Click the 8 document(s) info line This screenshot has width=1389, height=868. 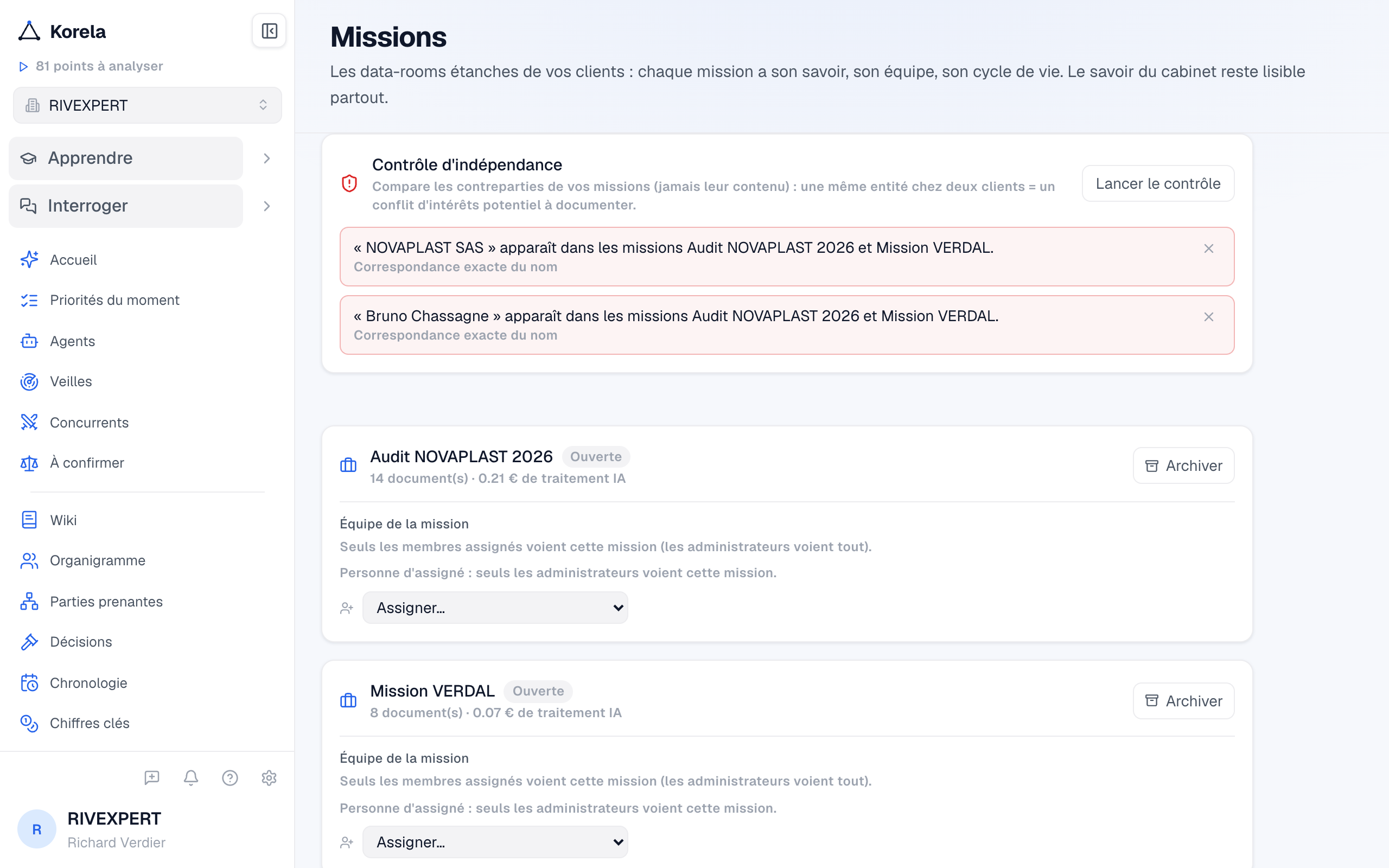tap(496, 713)
